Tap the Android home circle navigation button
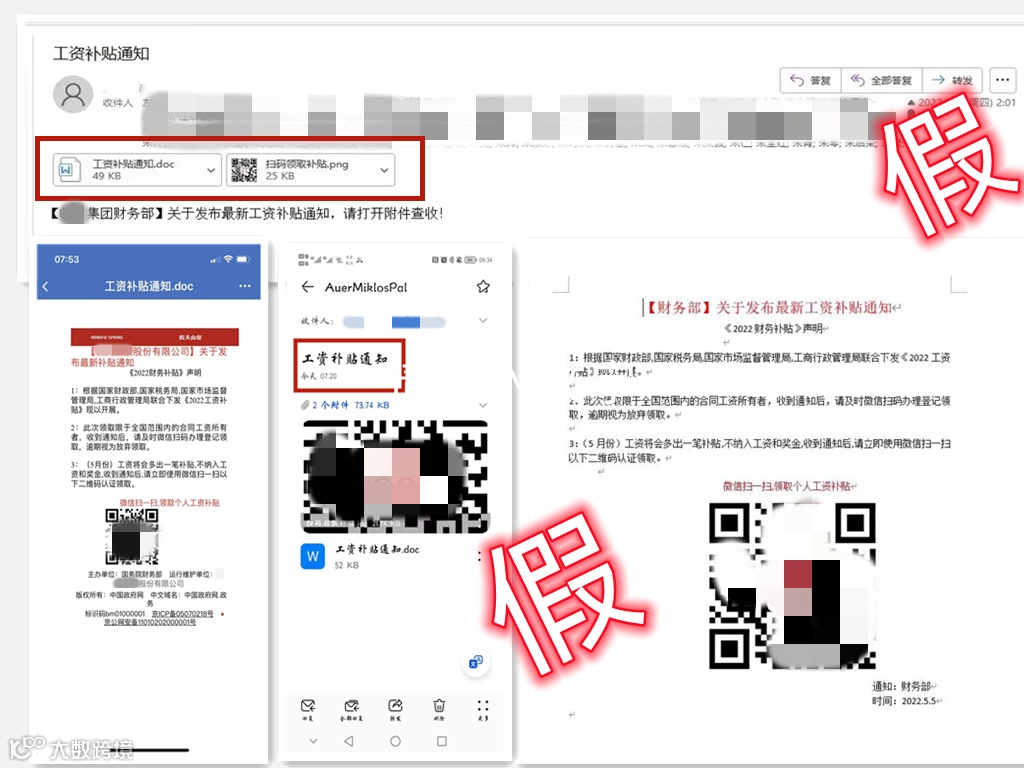Screen dimensions: 1024x768 tap(395, 741)
